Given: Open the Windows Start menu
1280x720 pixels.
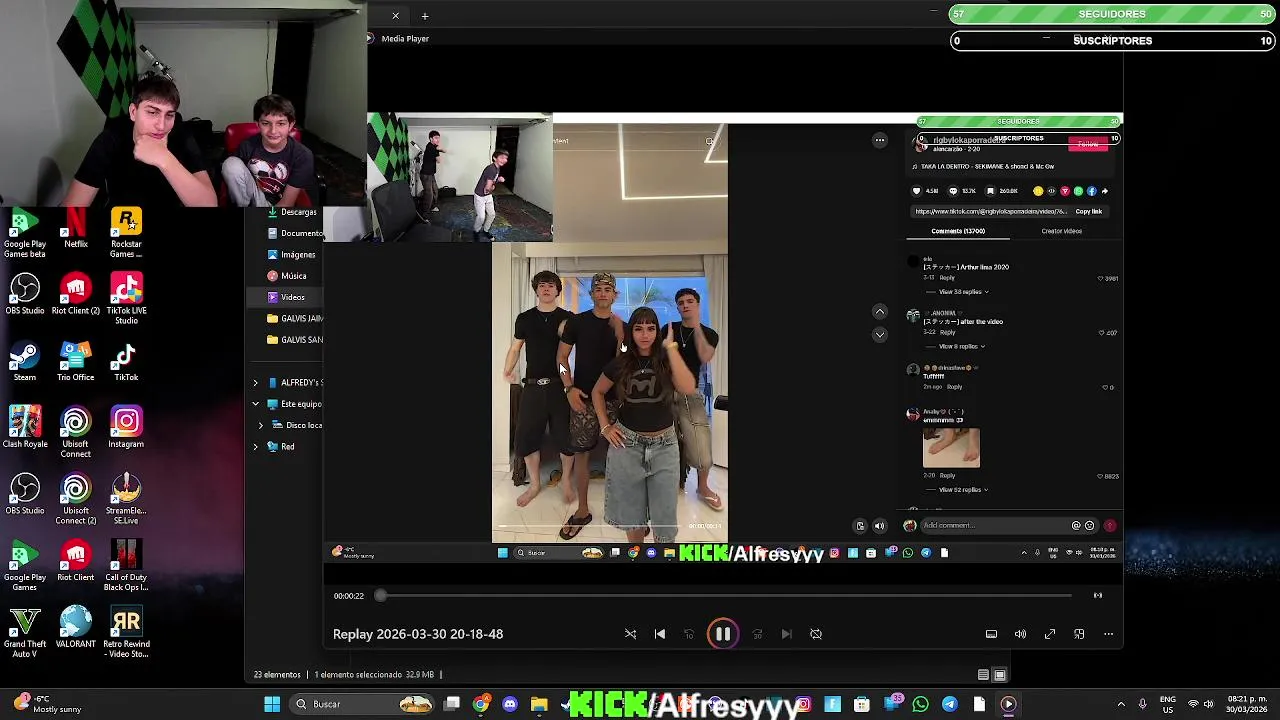Looking at the screenshot, I should 272,704.
